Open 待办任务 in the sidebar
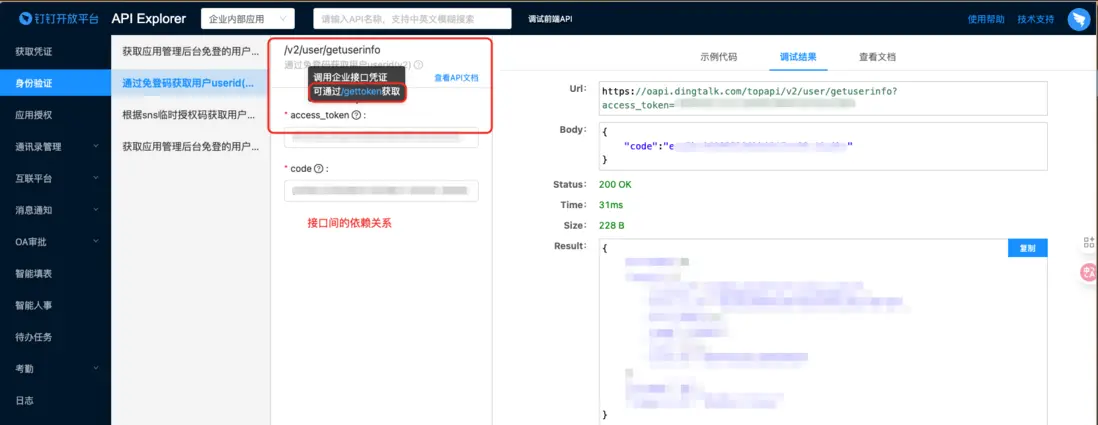This screenshot has width=1098, height=425. [x=55, y=337]
